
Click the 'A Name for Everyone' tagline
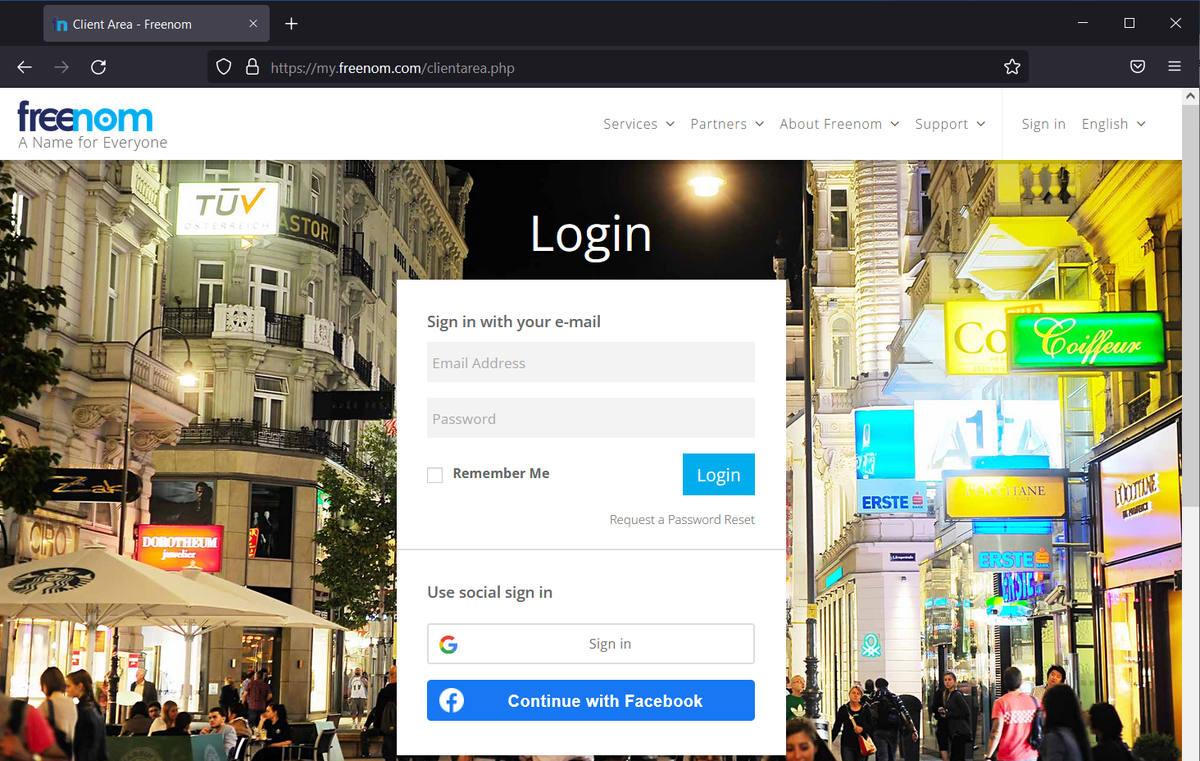[x=93, y=143]
